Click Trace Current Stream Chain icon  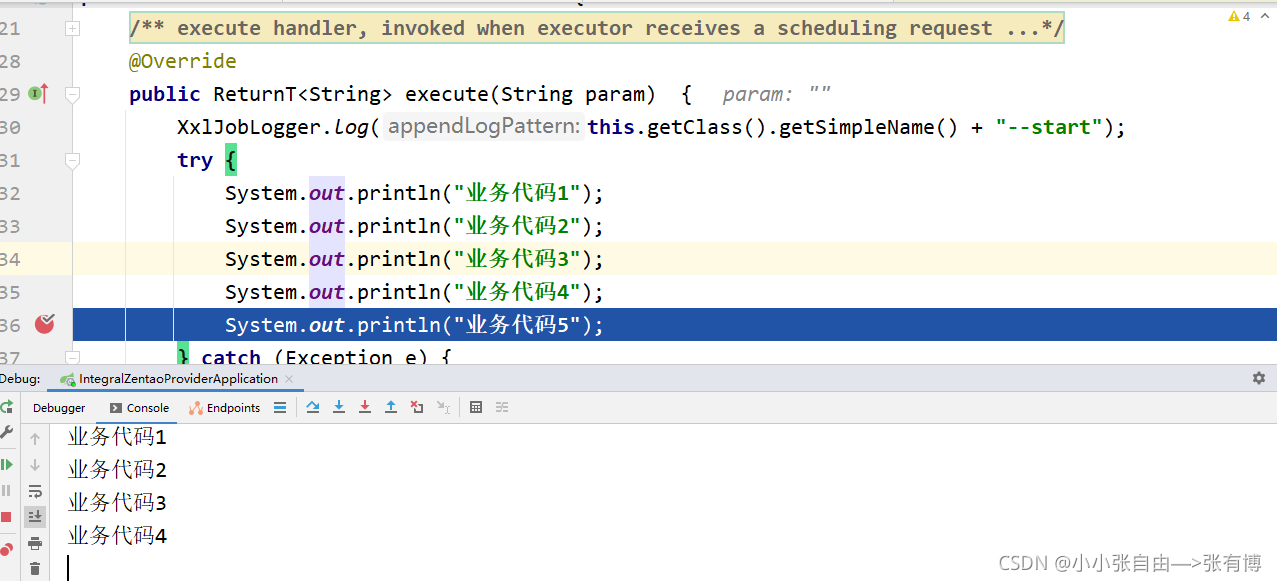coord(502,407)
